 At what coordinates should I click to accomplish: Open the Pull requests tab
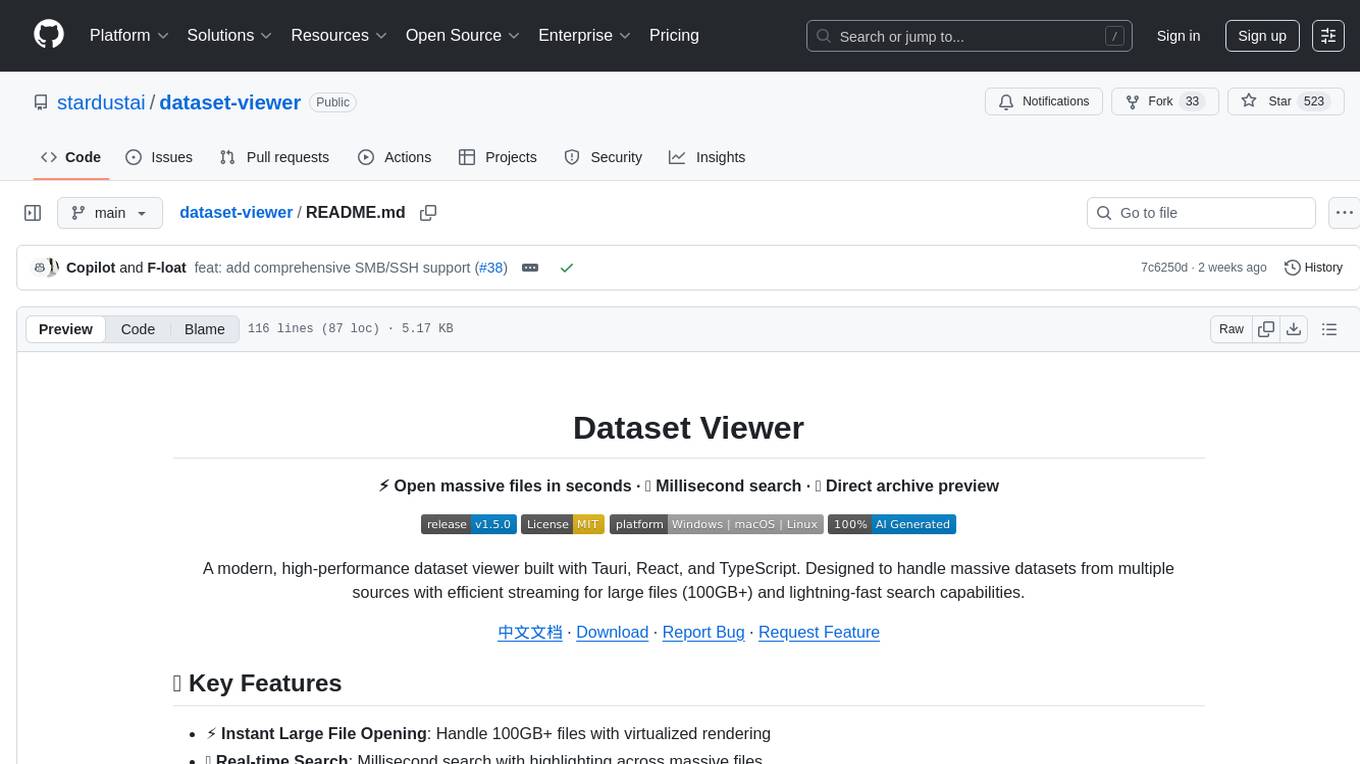click(x=274, y=157)
